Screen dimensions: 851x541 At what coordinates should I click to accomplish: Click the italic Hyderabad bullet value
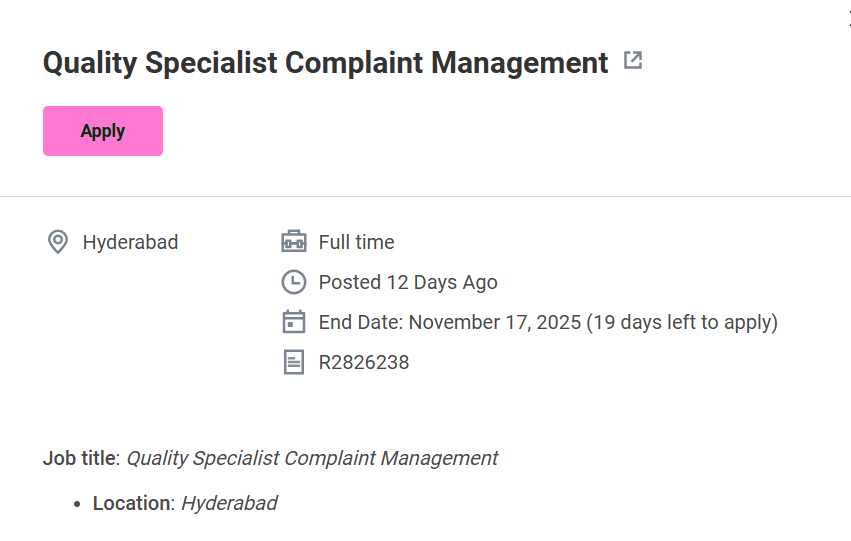229,503
